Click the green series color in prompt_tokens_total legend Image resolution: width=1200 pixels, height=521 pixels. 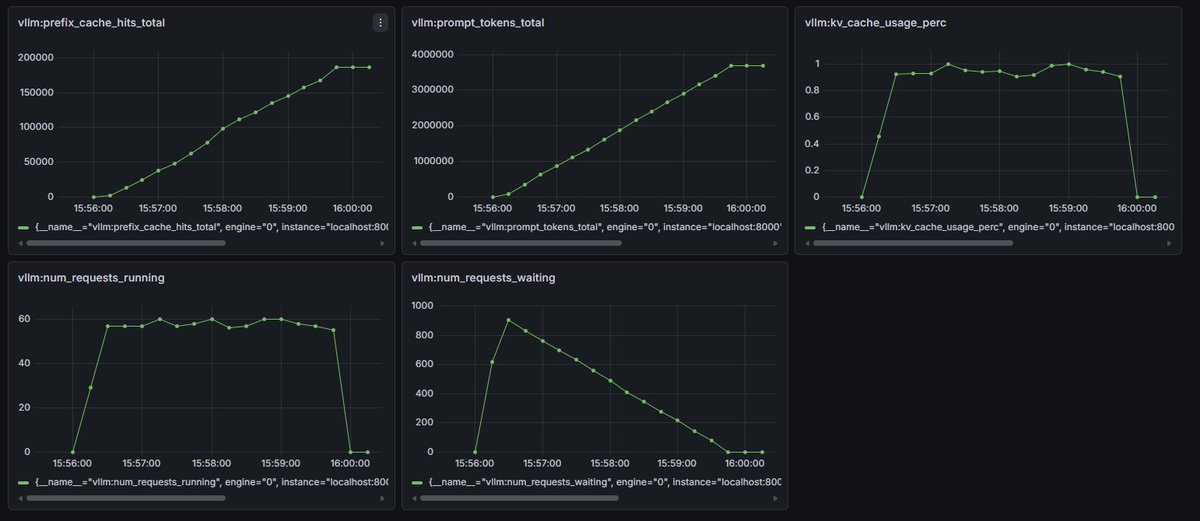pyautogui.click(x=417, y=228)
